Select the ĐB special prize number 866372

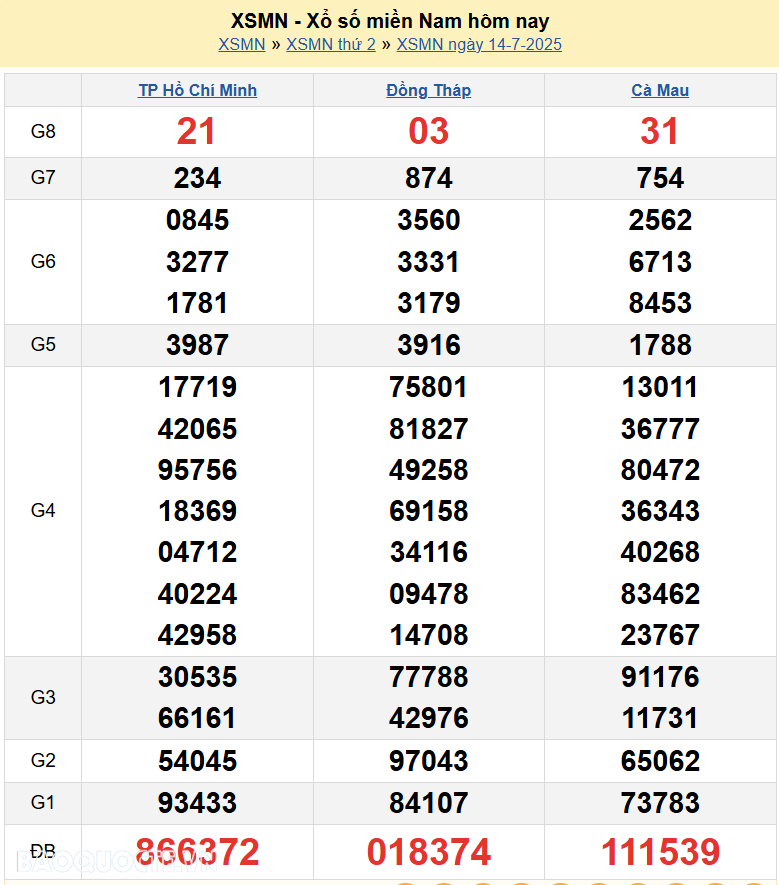point(197,852)
